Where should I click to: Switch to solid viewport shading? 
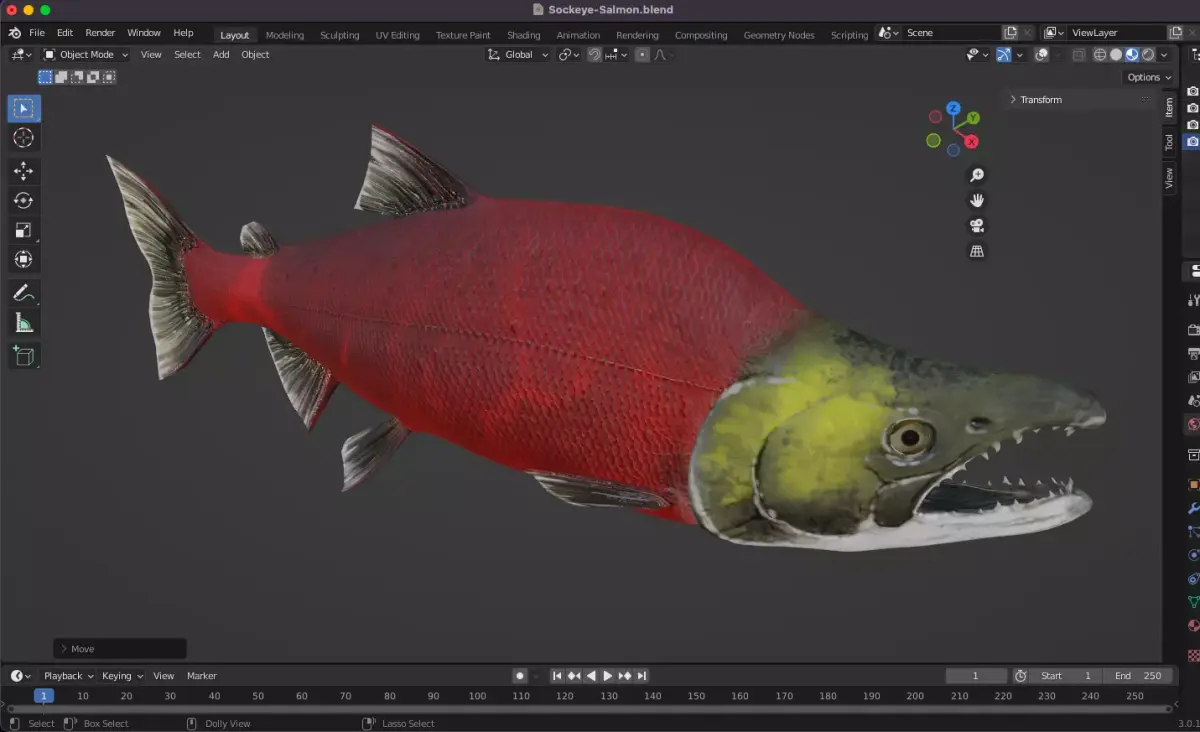[1116, 55]
